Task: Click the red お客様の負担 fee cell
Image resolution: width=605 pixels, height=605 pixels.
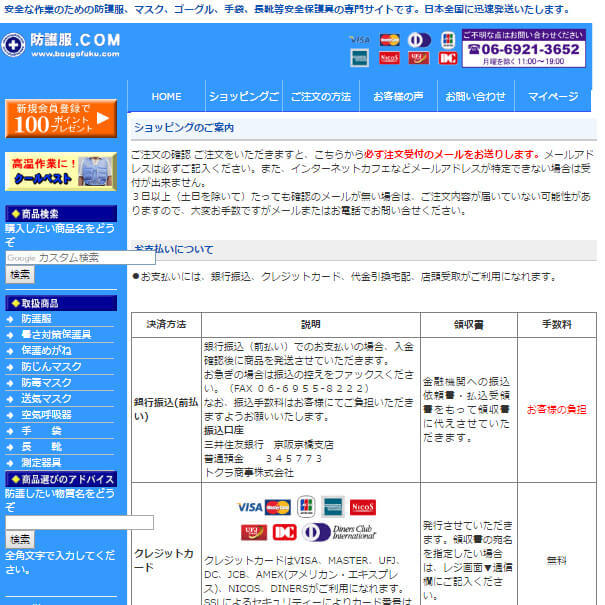Action: pos(557,409)
